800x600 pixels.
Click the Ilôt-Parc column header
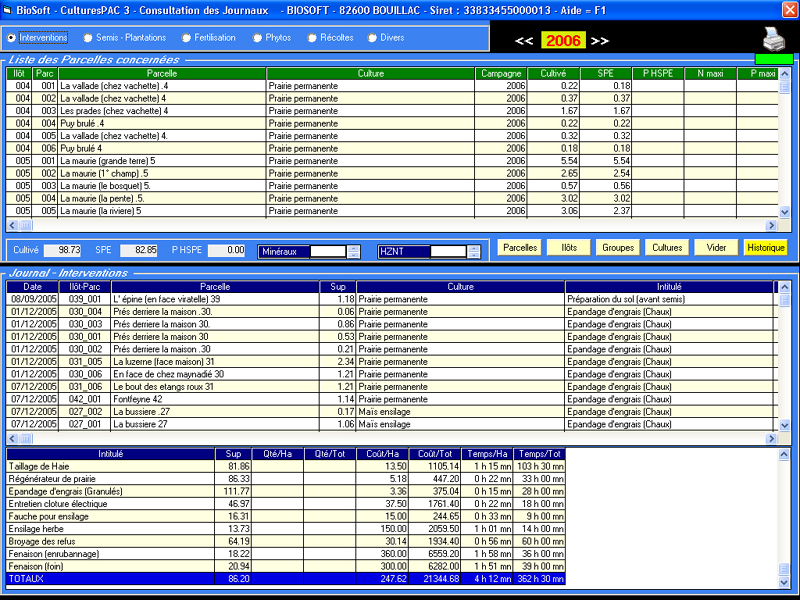click(85, 287)
